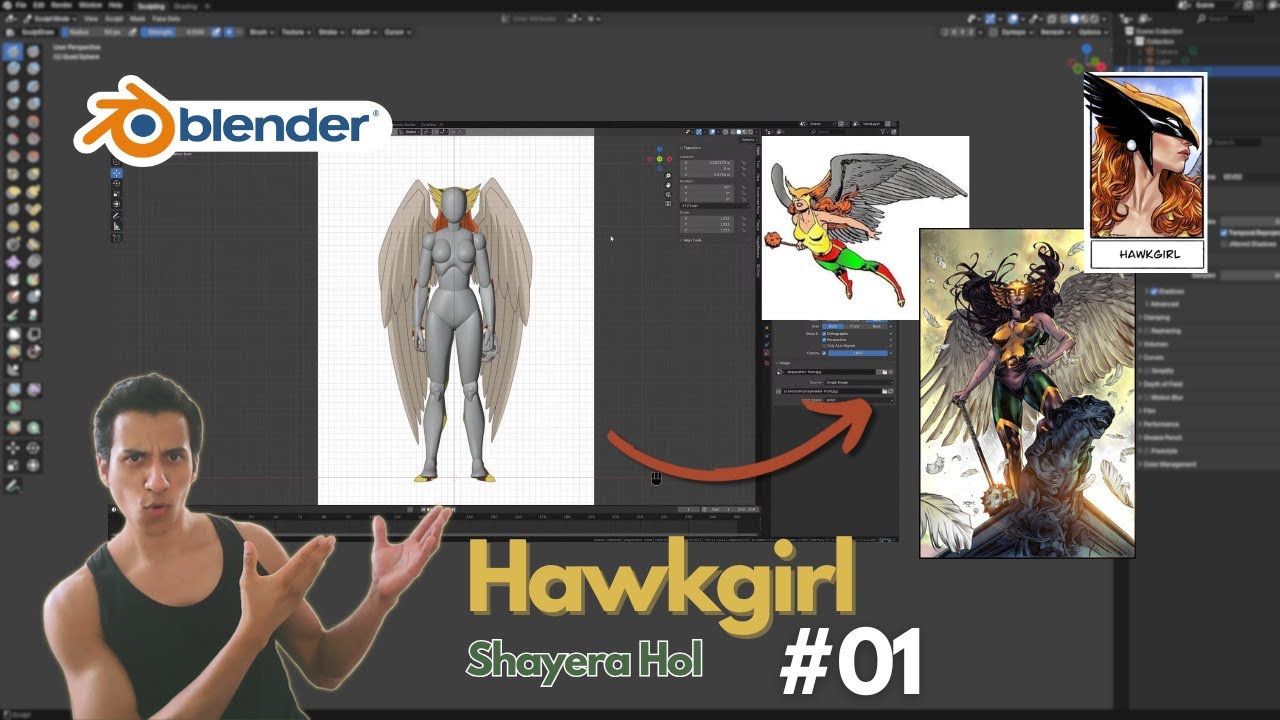Select the Front side option
Image resolution: width=1280 pixels, height=720 pixels.
(x=855, y=326)
